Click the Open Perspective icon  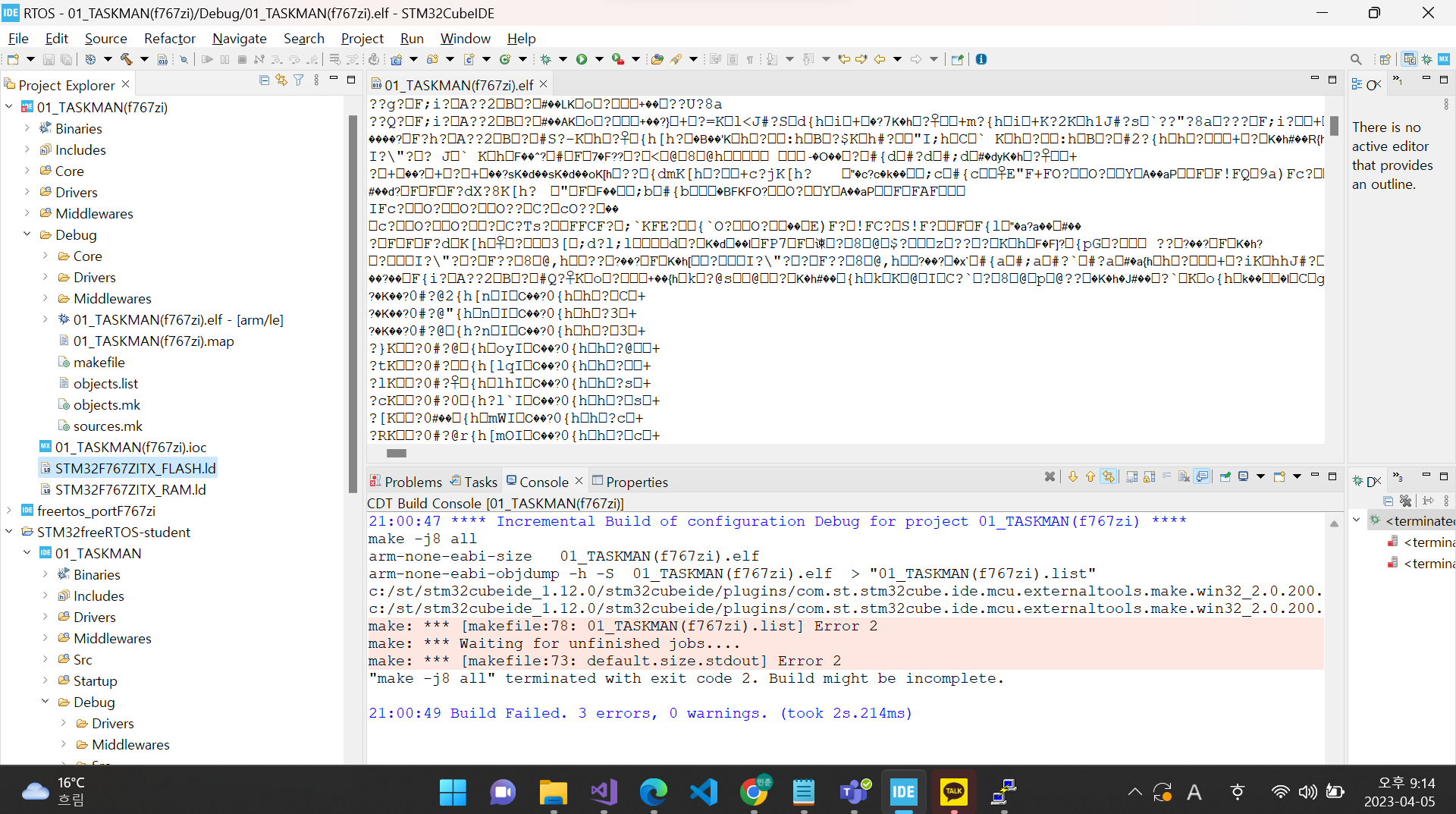pyautogui.click(x=1385, y=59)
